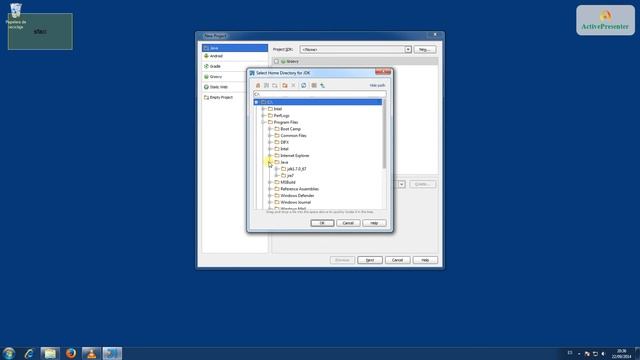640x360 pixels.
Task: Click Next in New Project dialog
Action: tap(370, 260)
